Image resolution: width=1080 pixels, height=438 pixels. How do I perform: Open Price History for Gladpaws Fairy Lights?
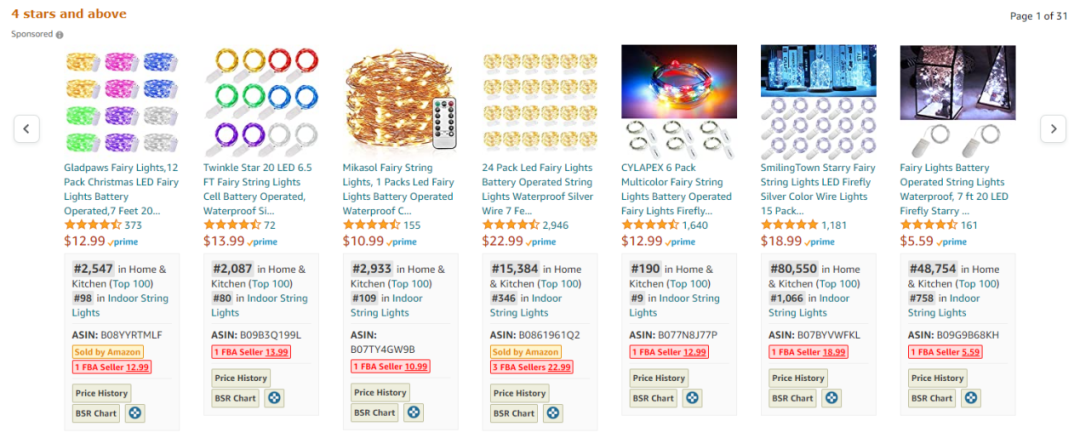coord(101,393)
